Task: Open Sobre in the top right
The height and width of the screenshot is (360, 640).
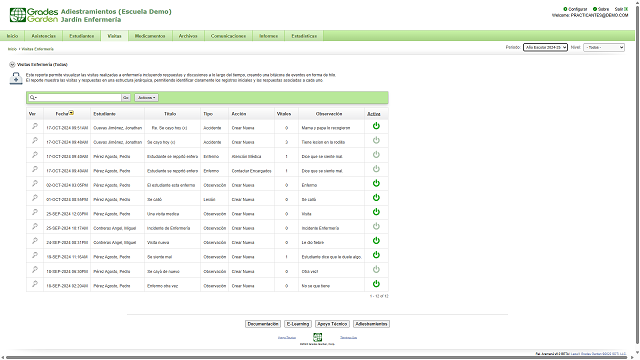Action: tap(601, 9)
